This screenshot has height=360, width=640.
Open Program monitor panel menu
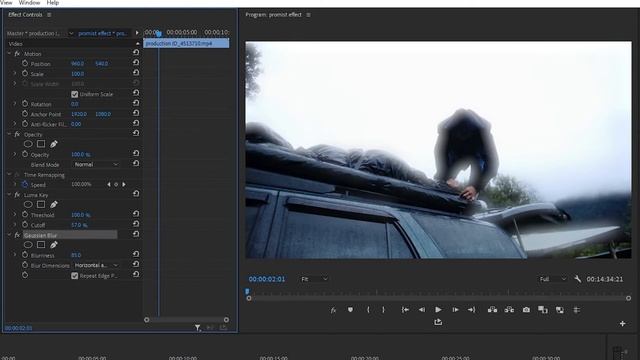308,15
